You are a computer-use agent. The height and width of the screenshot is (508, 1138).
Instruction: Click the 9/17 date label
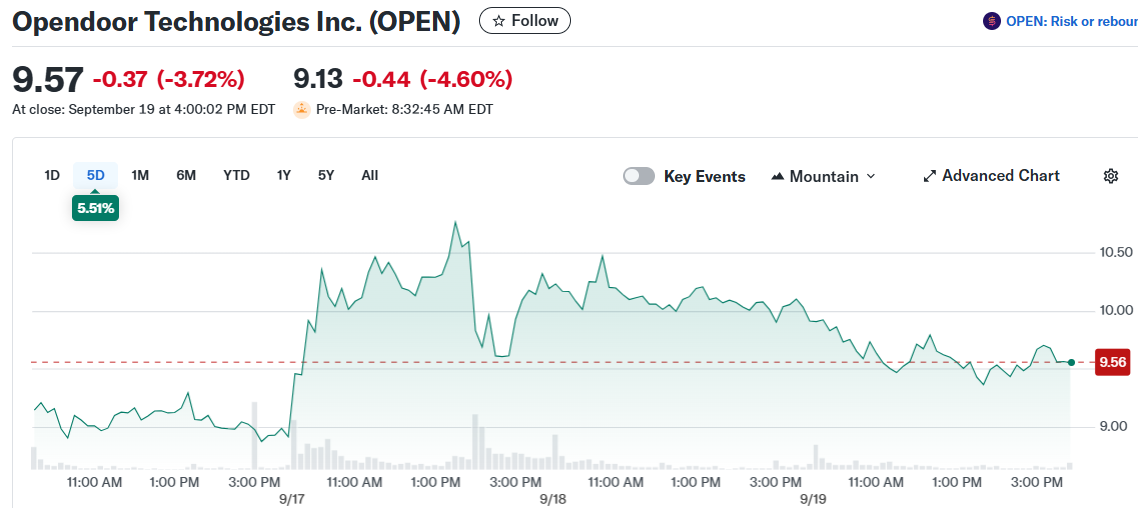pos(294,499)
